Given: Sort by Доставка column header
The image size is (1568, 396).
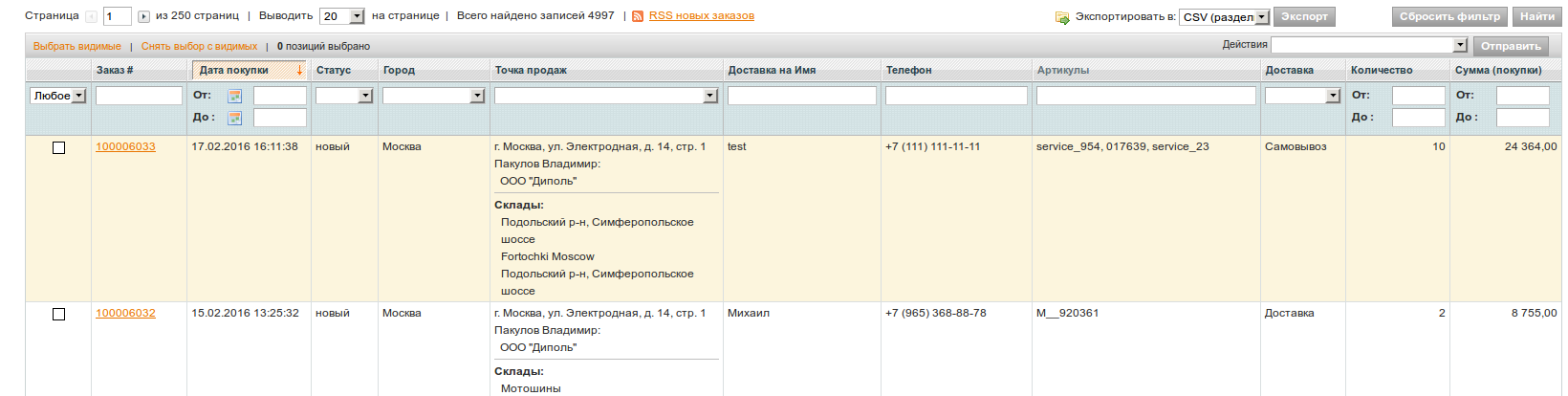Looking at the screenshot, I should coord(1289,70).
